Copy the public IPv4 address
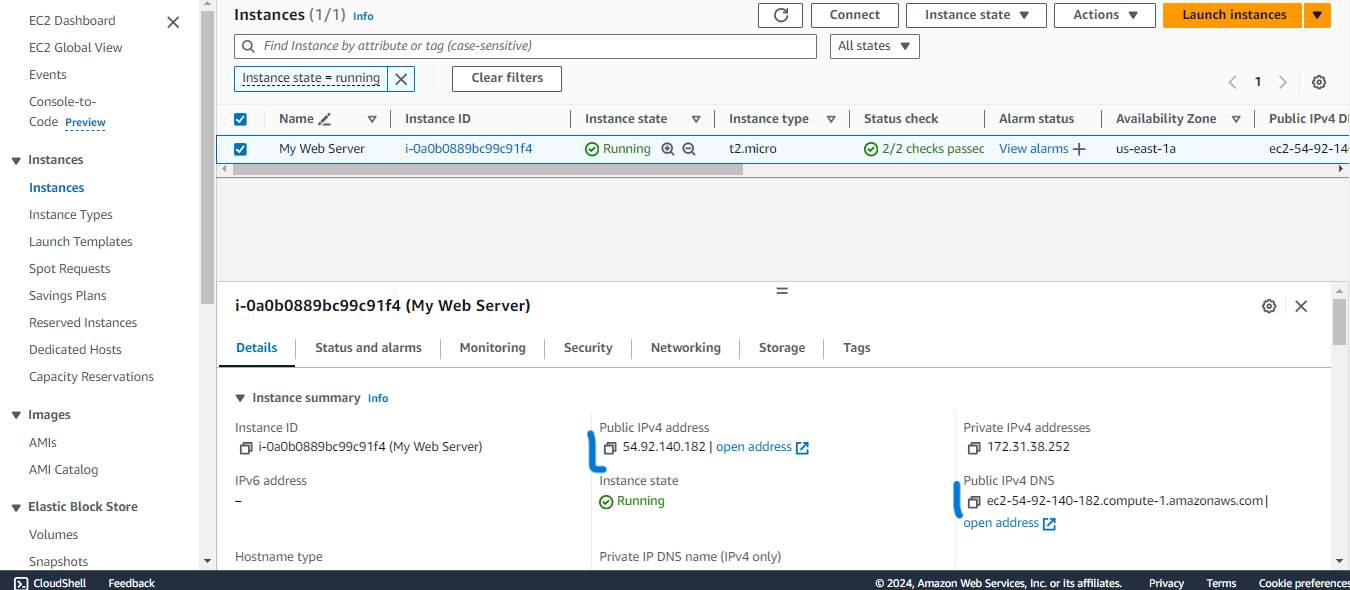This screenshot has height=590, width=1350. point(611,446)
